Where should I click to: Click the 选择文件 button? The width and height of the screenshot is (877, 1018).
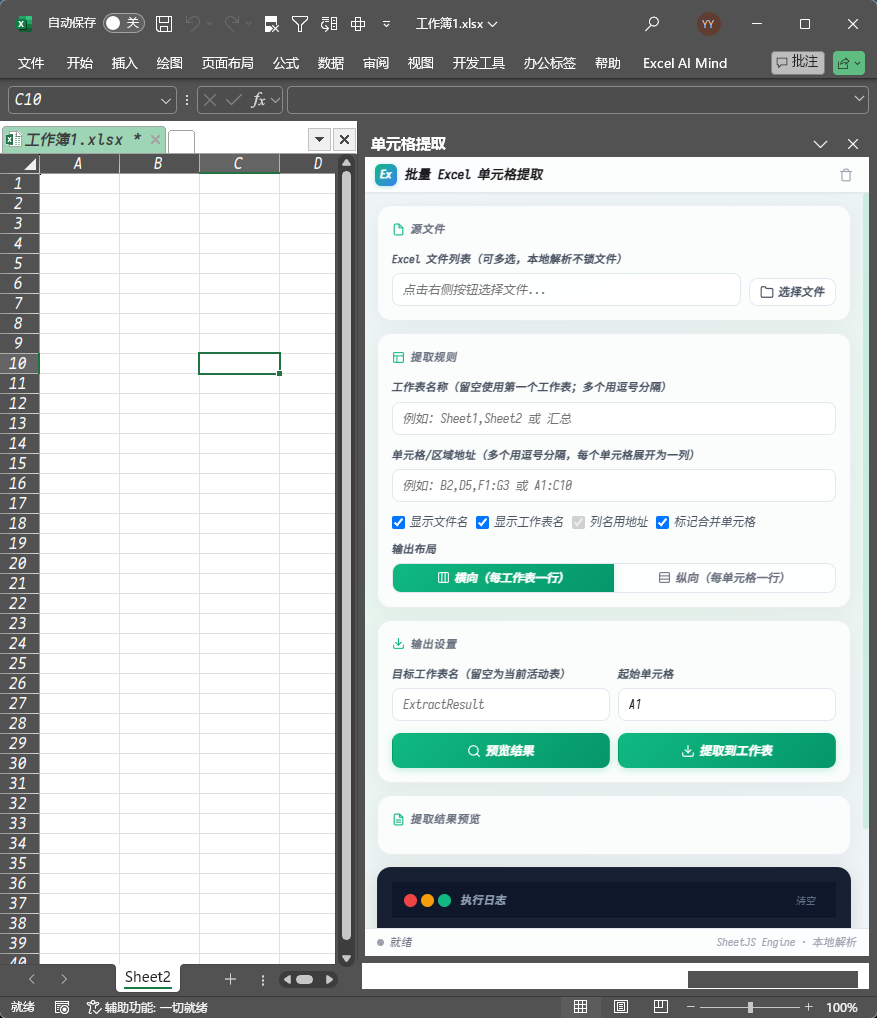click(x=792, y=292)
